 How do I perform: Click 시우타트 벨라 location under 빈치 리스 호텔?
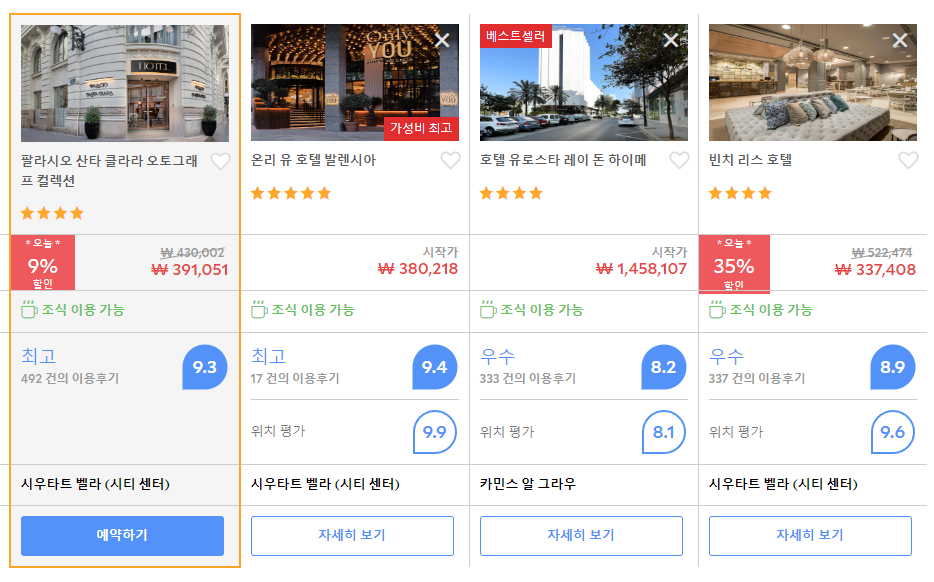[x=783, y=484]
